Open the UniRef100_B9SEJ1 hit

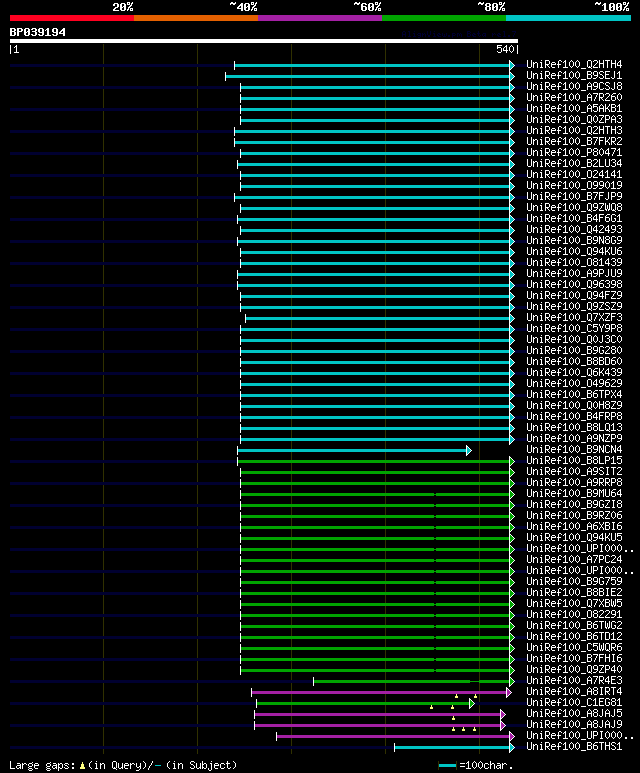pyautogui.click(x=574, y=75)
